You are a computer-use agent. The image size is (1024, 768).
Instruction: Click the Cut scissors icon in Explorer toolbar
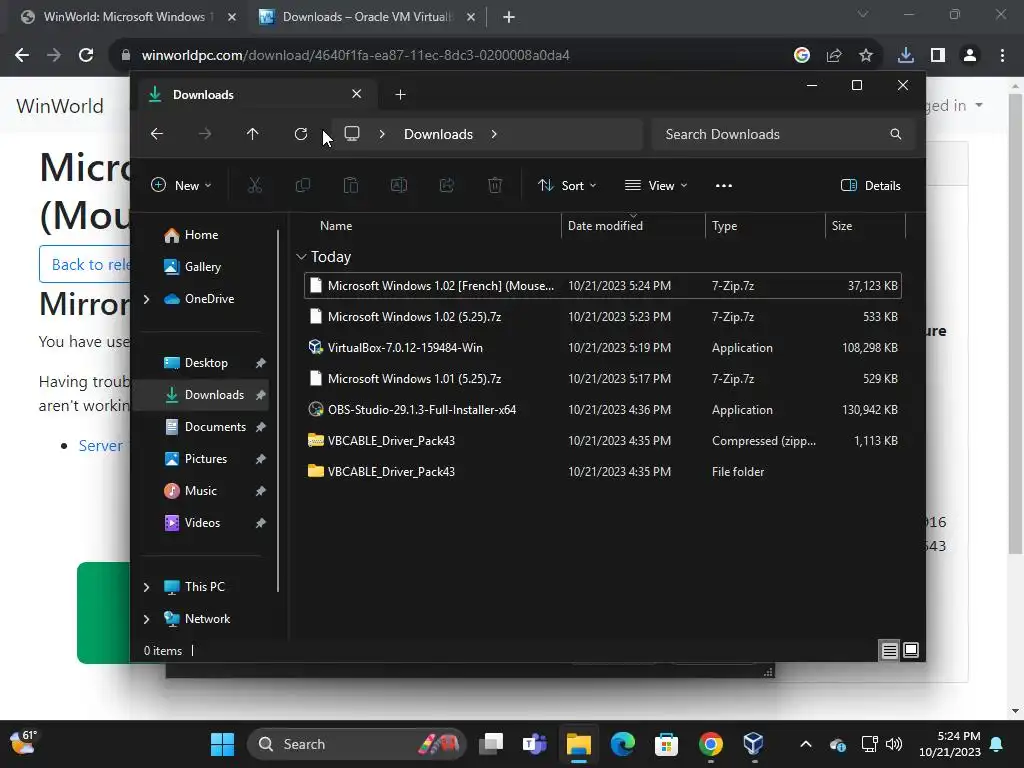[255, 185]
